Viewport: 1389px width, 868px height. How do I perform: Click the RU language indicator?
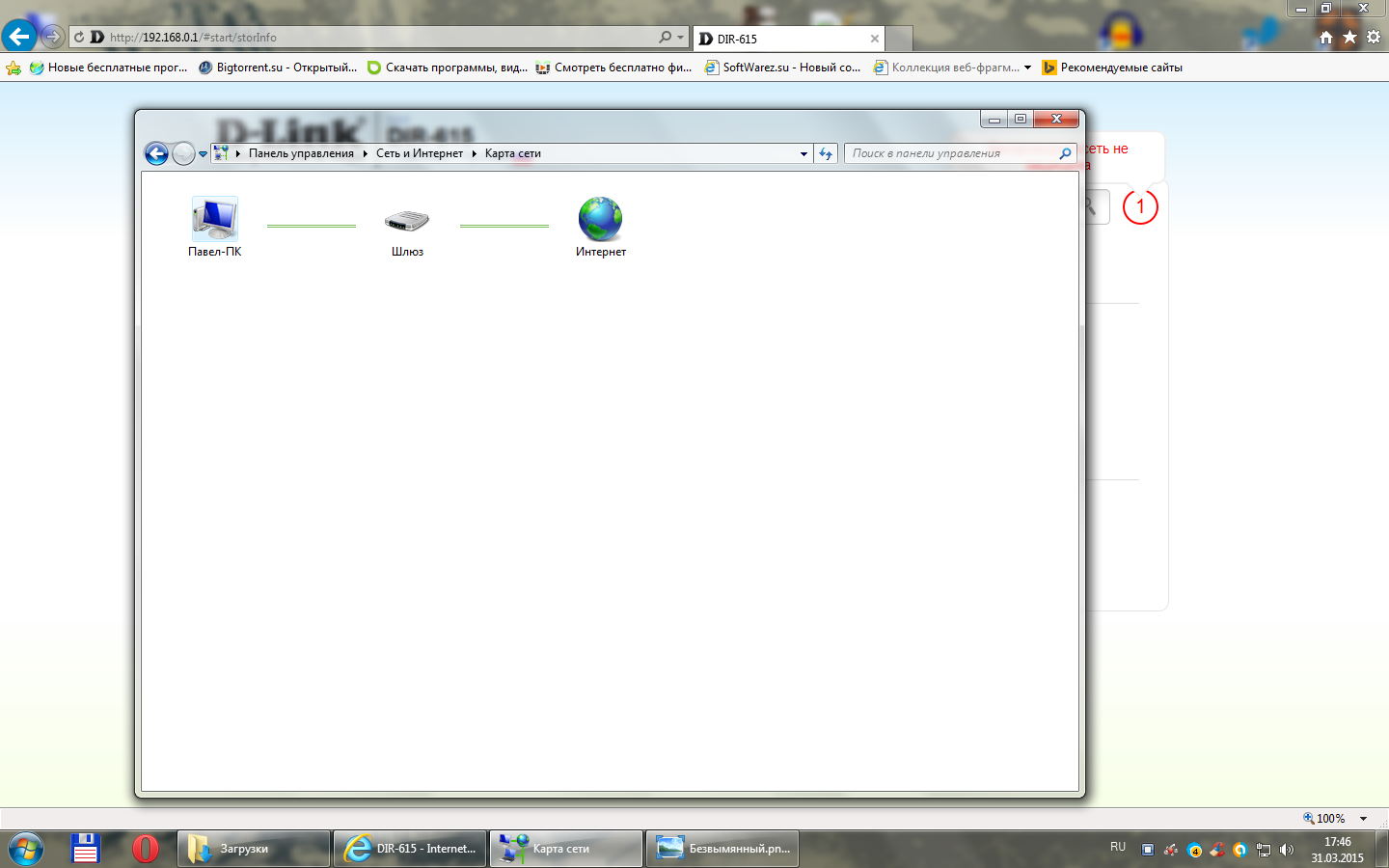click(1118, 847)
